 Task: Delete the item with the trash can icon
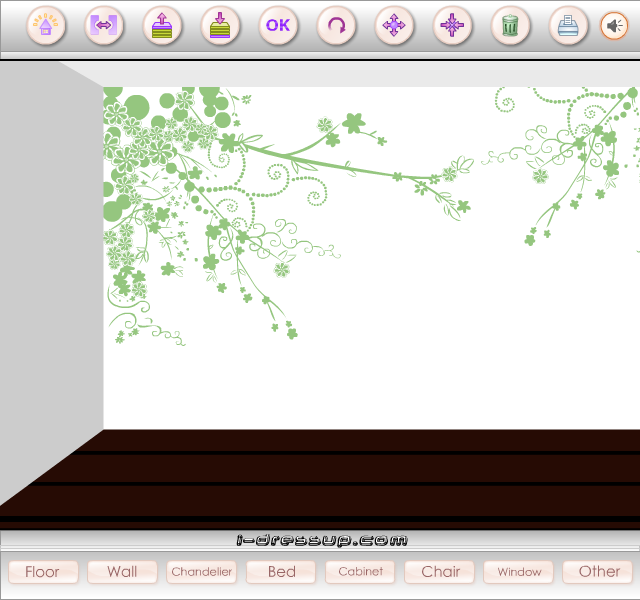(510, 25)
